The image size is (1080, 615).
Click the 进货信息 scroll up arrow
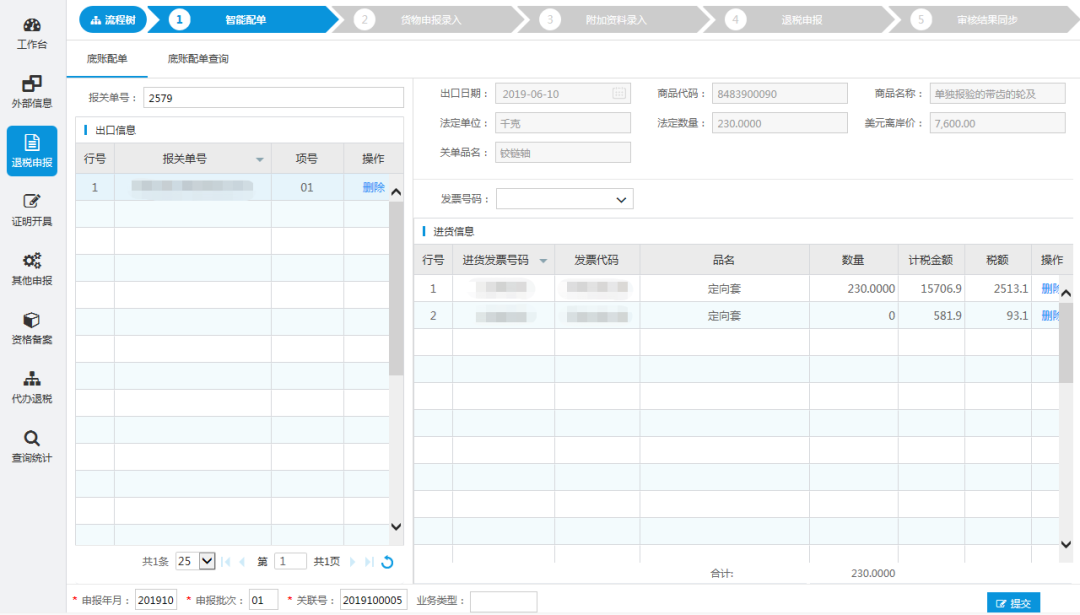tap(1066, 293)
